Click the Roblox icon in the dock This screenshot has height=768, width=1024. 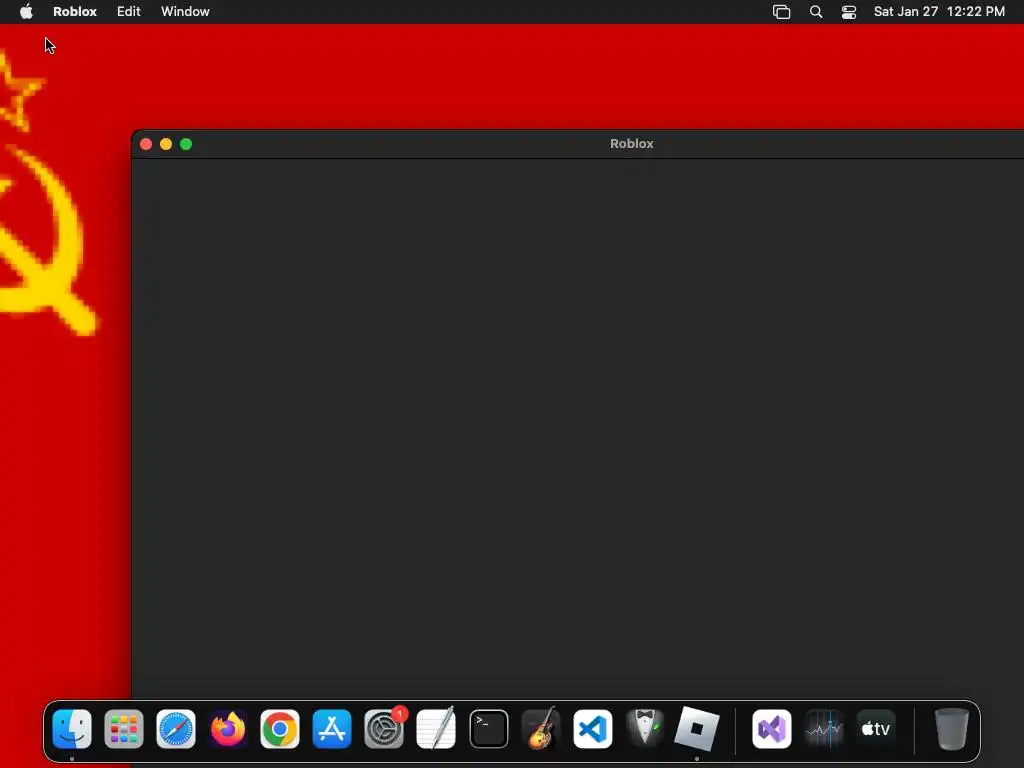pyautogui.click(x=697, y=729)
